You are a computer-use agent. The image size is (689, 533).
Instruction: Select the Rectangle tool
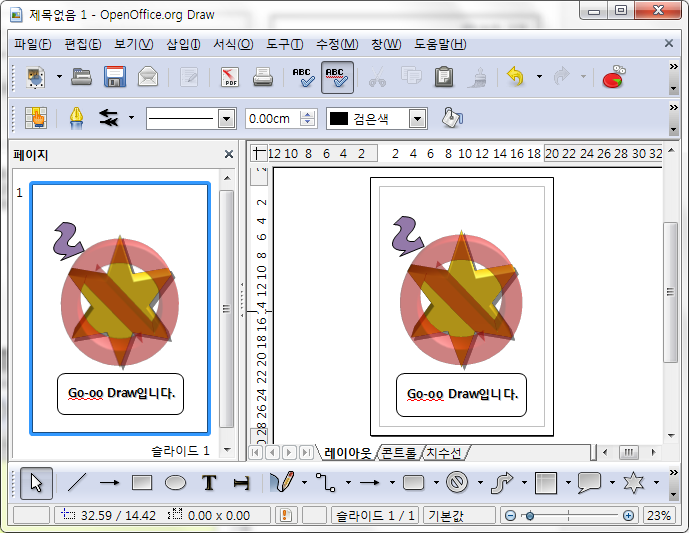pos(142,482)
